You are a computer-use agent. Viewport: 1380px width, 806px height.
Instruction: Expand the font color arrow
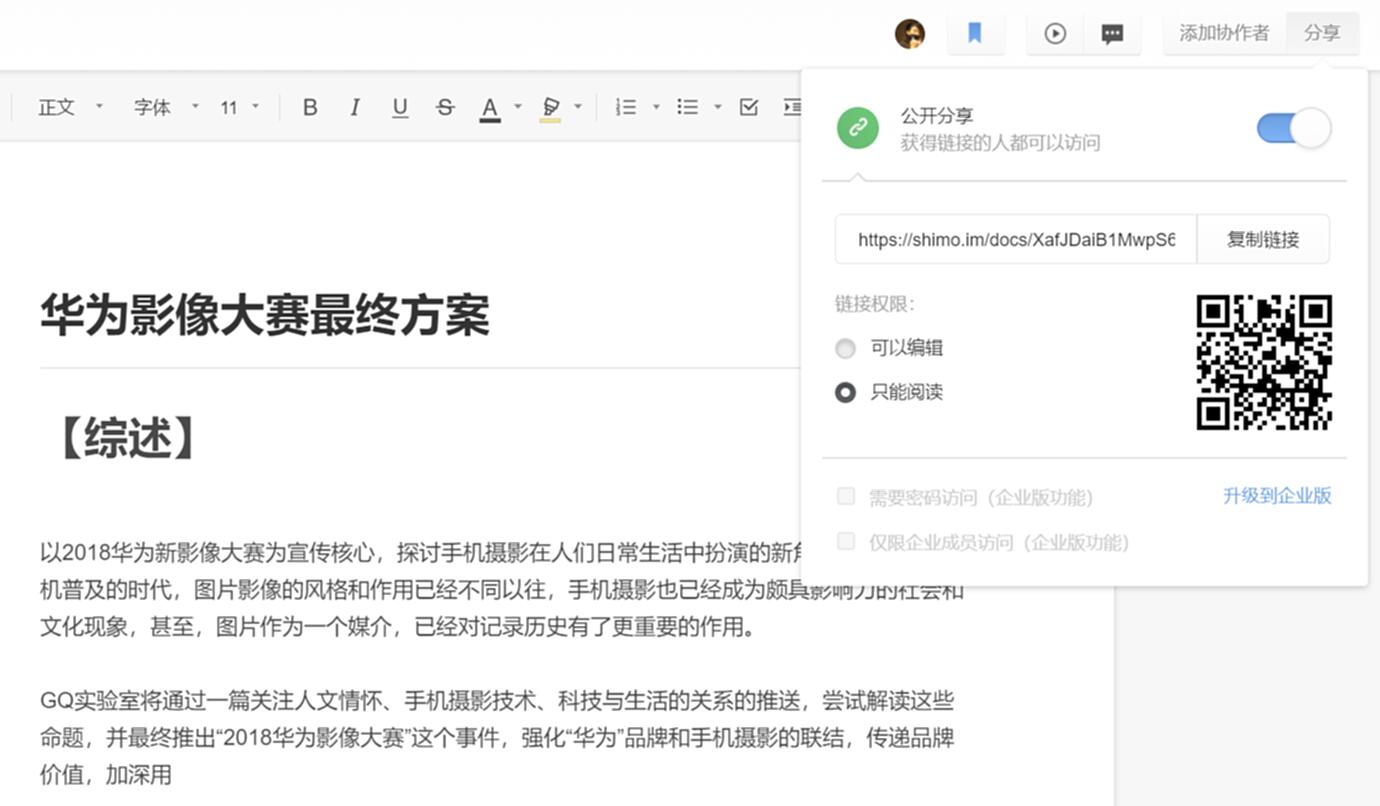tap(517, 107)
